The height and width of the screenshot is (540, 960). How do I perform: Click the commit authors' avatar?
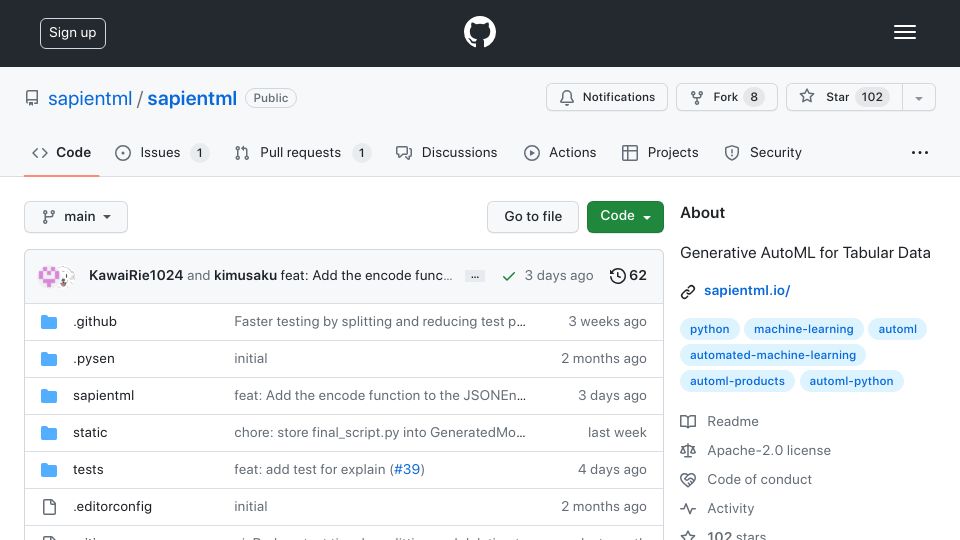[56, 276]
